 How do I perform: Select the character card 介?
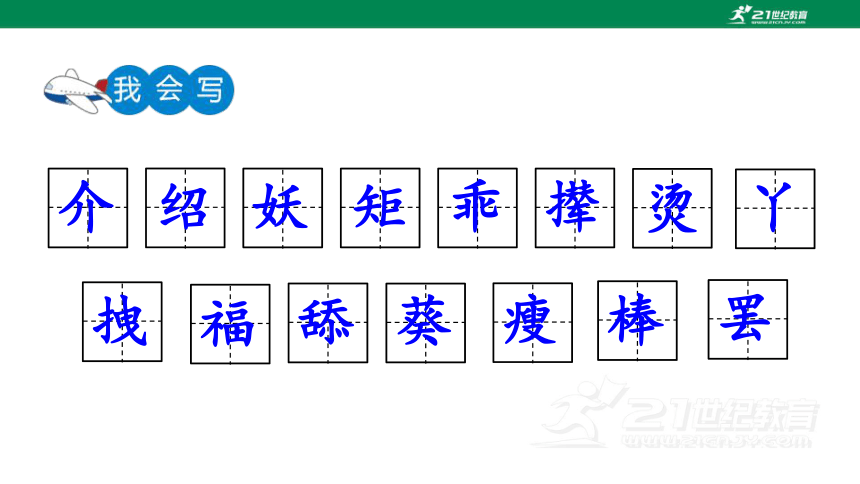tap(88, 208)
